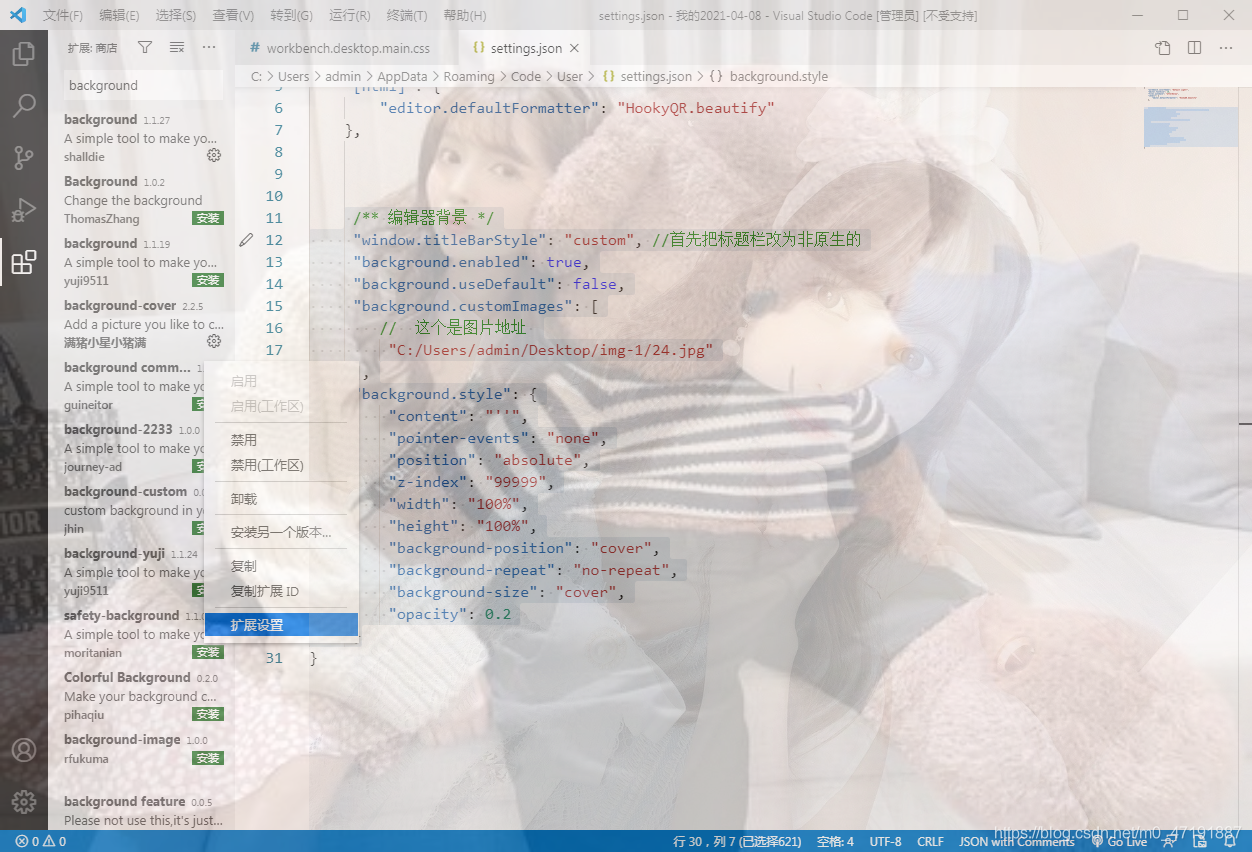The image size is (1252, 852).
Task: Open the Search view in activity bar
Action: click(24, 105)
